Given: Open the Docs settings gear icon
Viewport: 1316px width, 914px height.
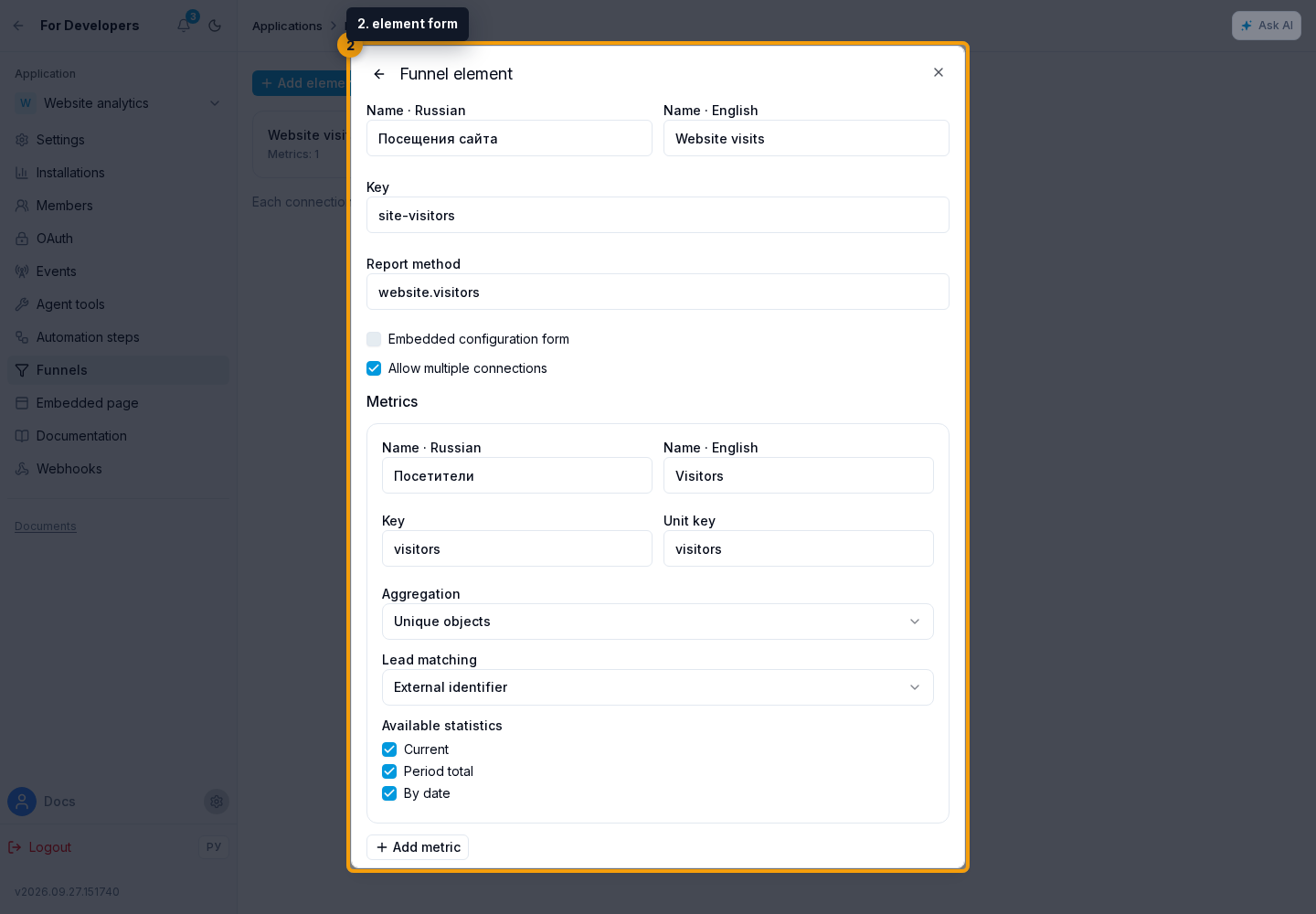Looking at the screenshot, I should pos(217,802).
